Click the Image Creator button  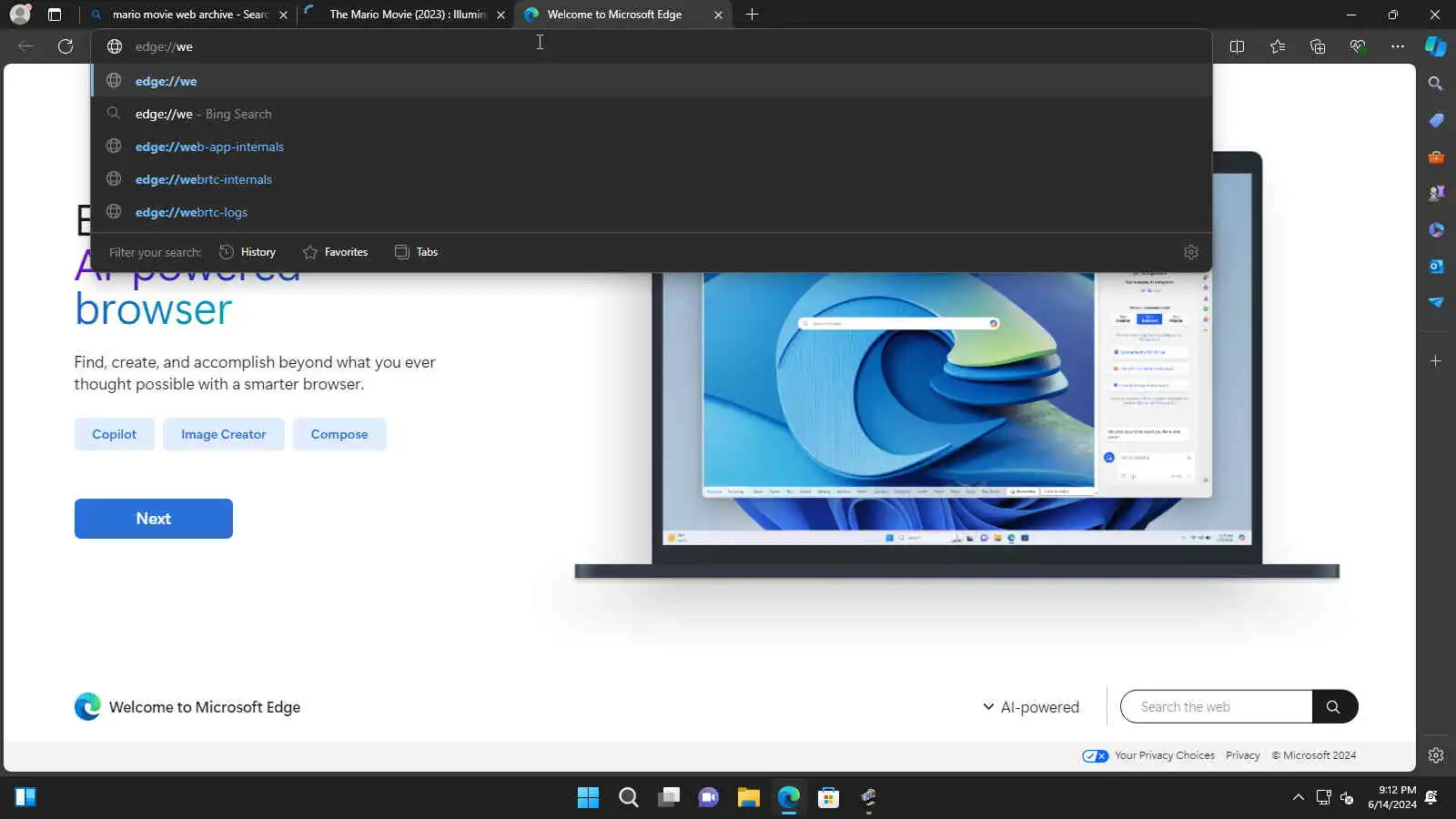[224, 434]
